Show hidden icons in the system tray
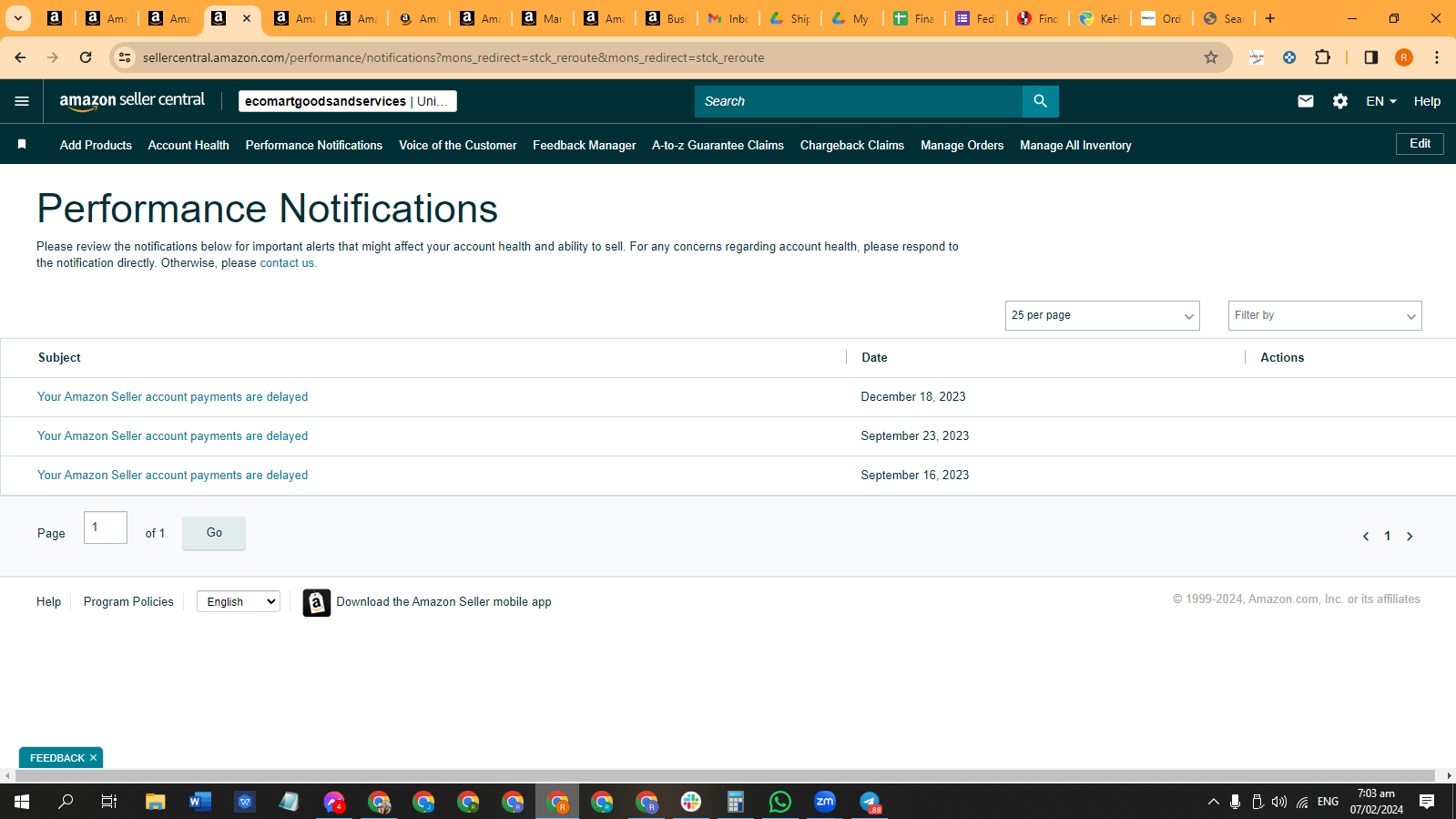The image size is (1456, 819). 1213,802
